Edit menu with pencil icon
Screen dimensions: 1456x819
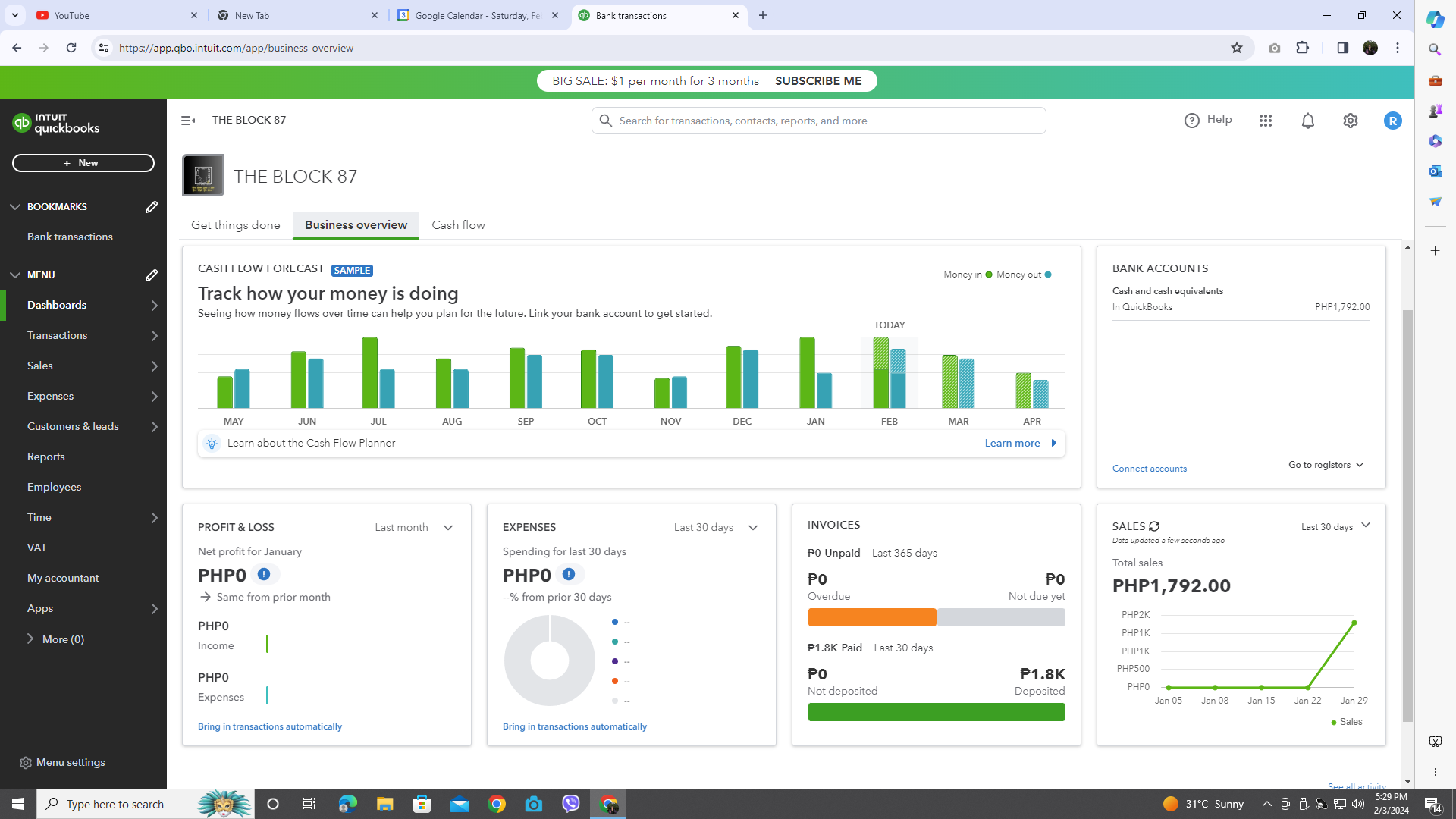[151, 275]
